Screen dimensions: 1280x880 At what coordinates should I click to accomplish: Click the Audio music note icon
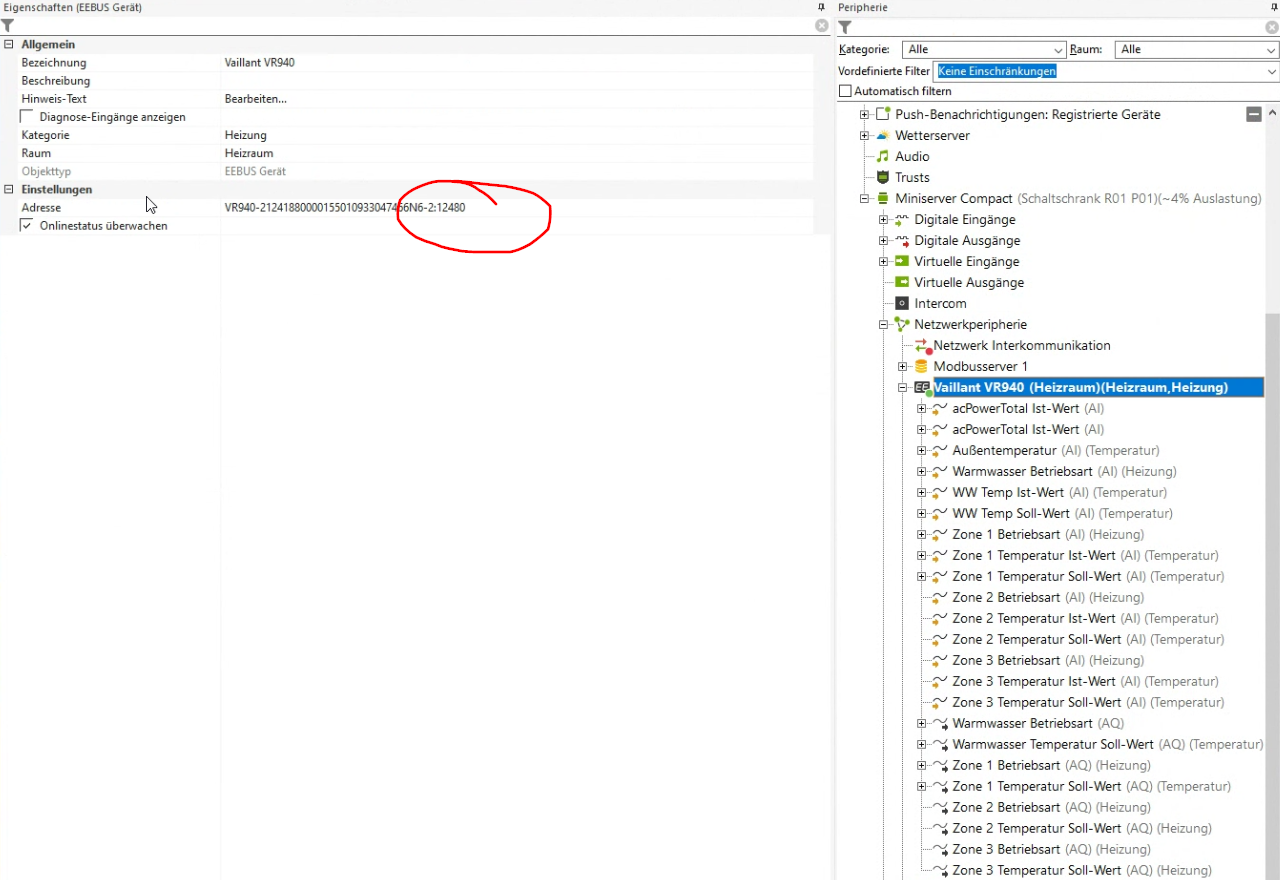click(882, 156)
